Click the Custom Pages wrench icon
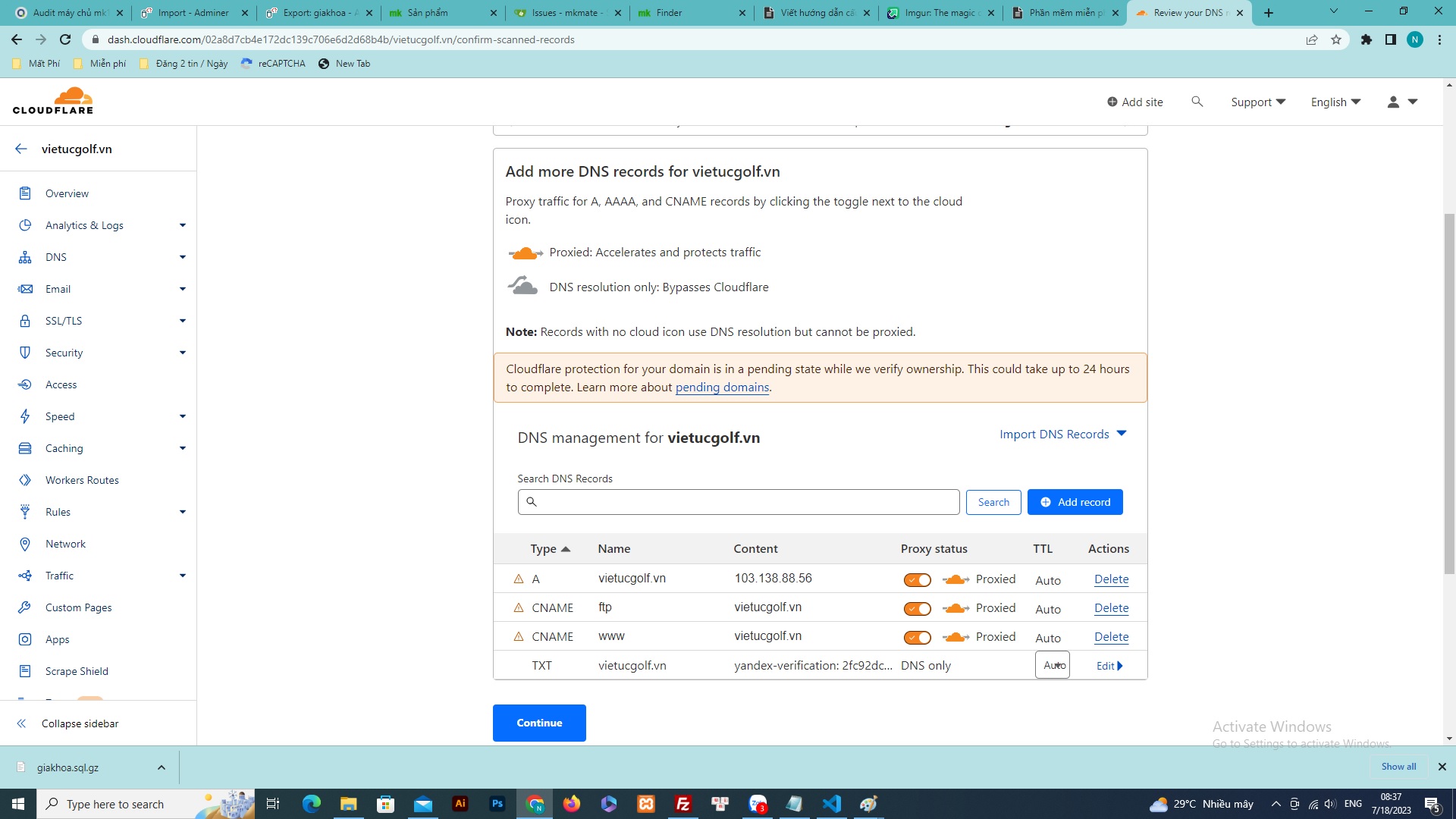 (x=25, y=607)
